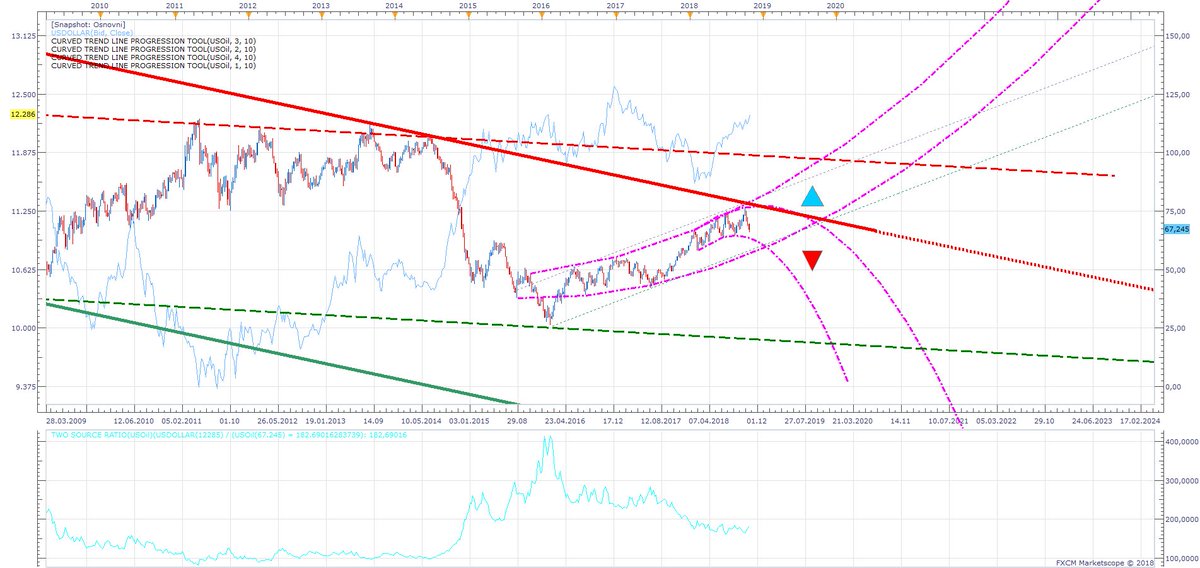Click the 2016 year marker triangle
This screenshot has height=568, width=1200.
click(541, 14)
